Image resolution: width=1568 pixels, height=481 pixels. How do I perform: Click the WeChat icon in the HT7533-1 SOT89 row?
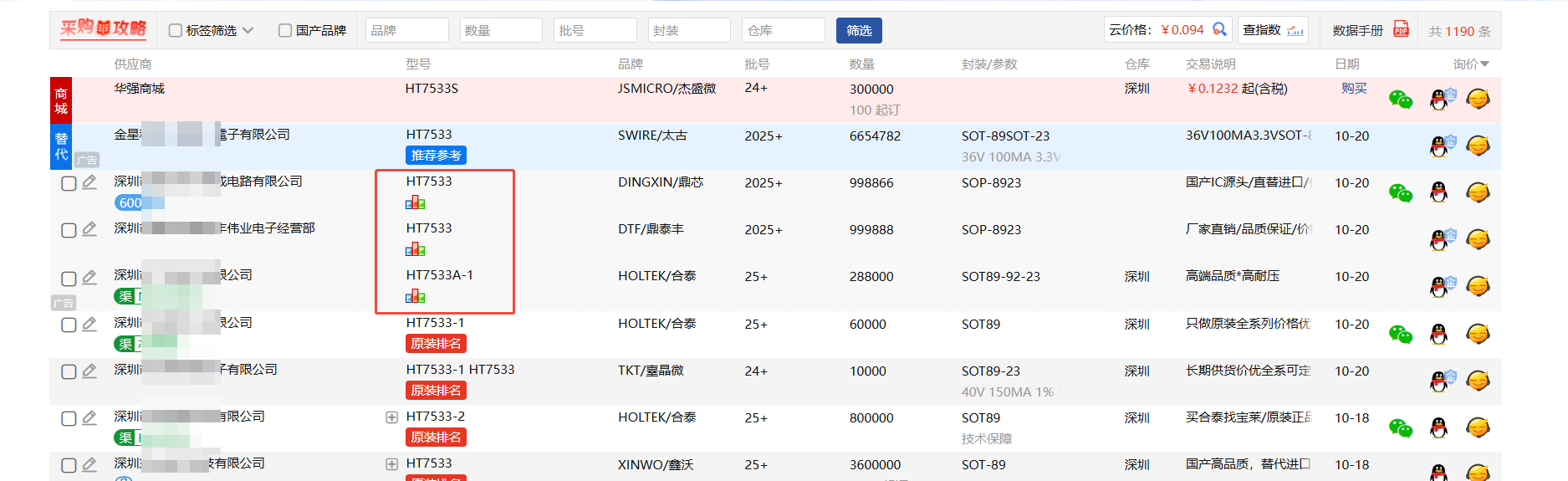[1400, 334]
